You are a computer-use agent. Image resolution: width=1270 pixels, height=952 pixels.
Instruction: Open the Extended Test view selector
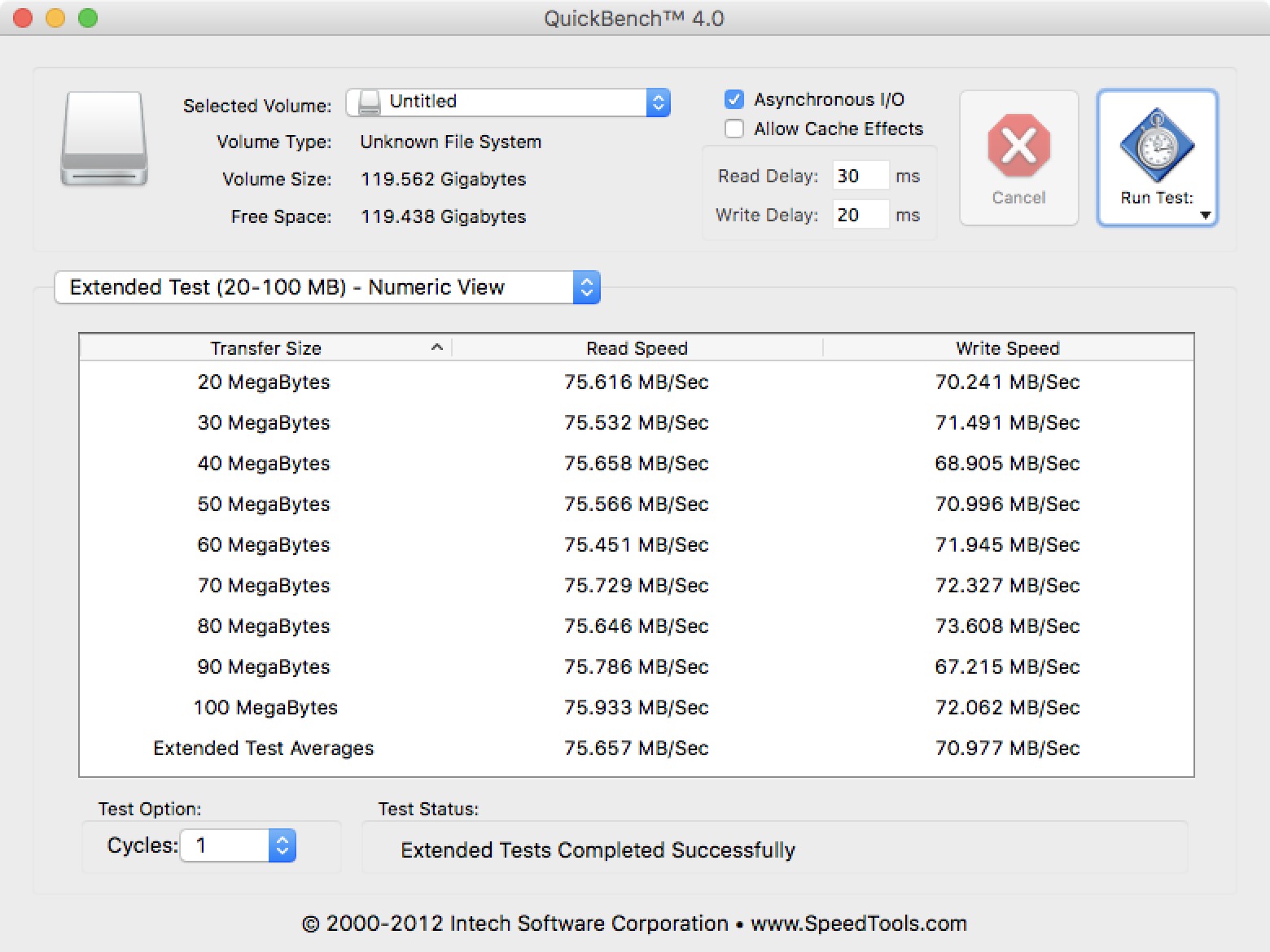(x=585, y=287)
